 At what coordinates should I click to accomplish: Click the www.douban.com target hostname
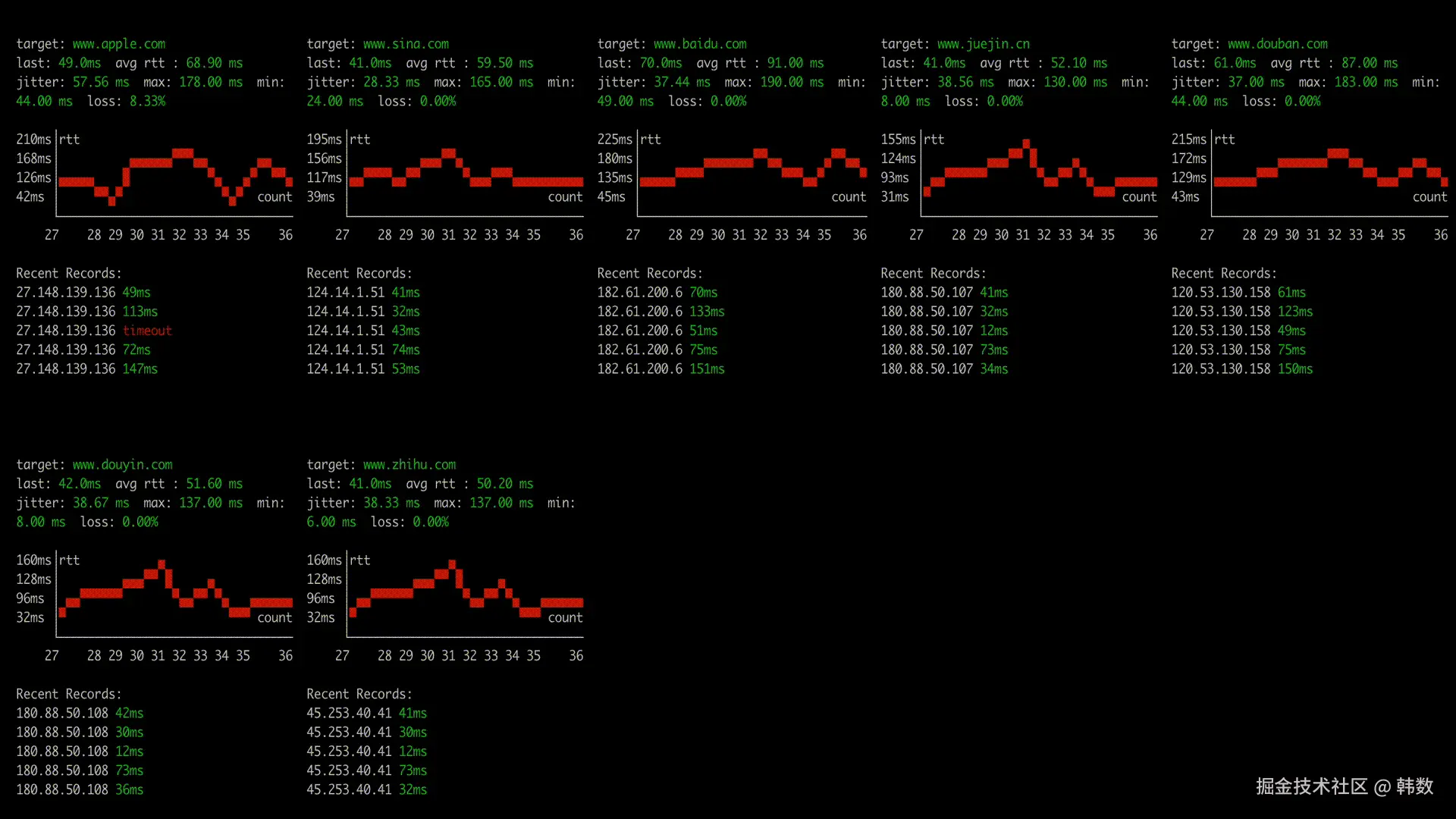1277,44
